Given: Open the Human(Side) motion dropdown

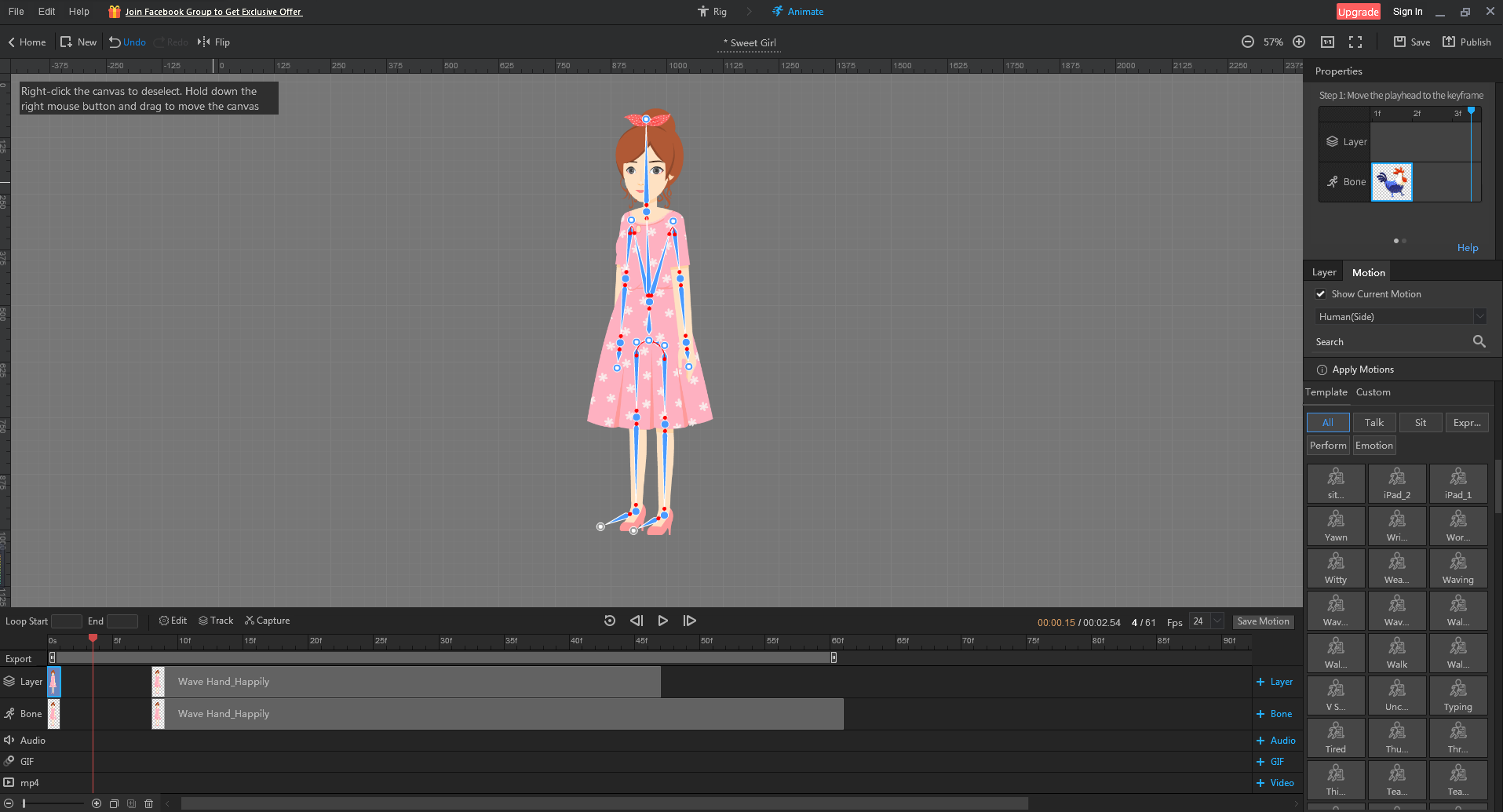Looking at the screenshot, I should (1480, 316).
